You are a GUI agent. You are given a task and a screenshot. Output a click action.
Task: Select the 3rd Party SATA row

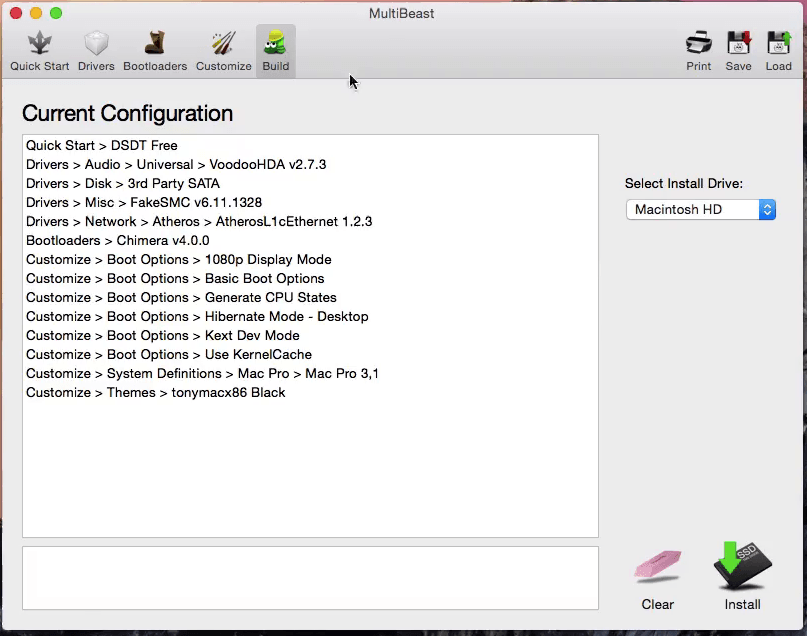click(310, 184)
